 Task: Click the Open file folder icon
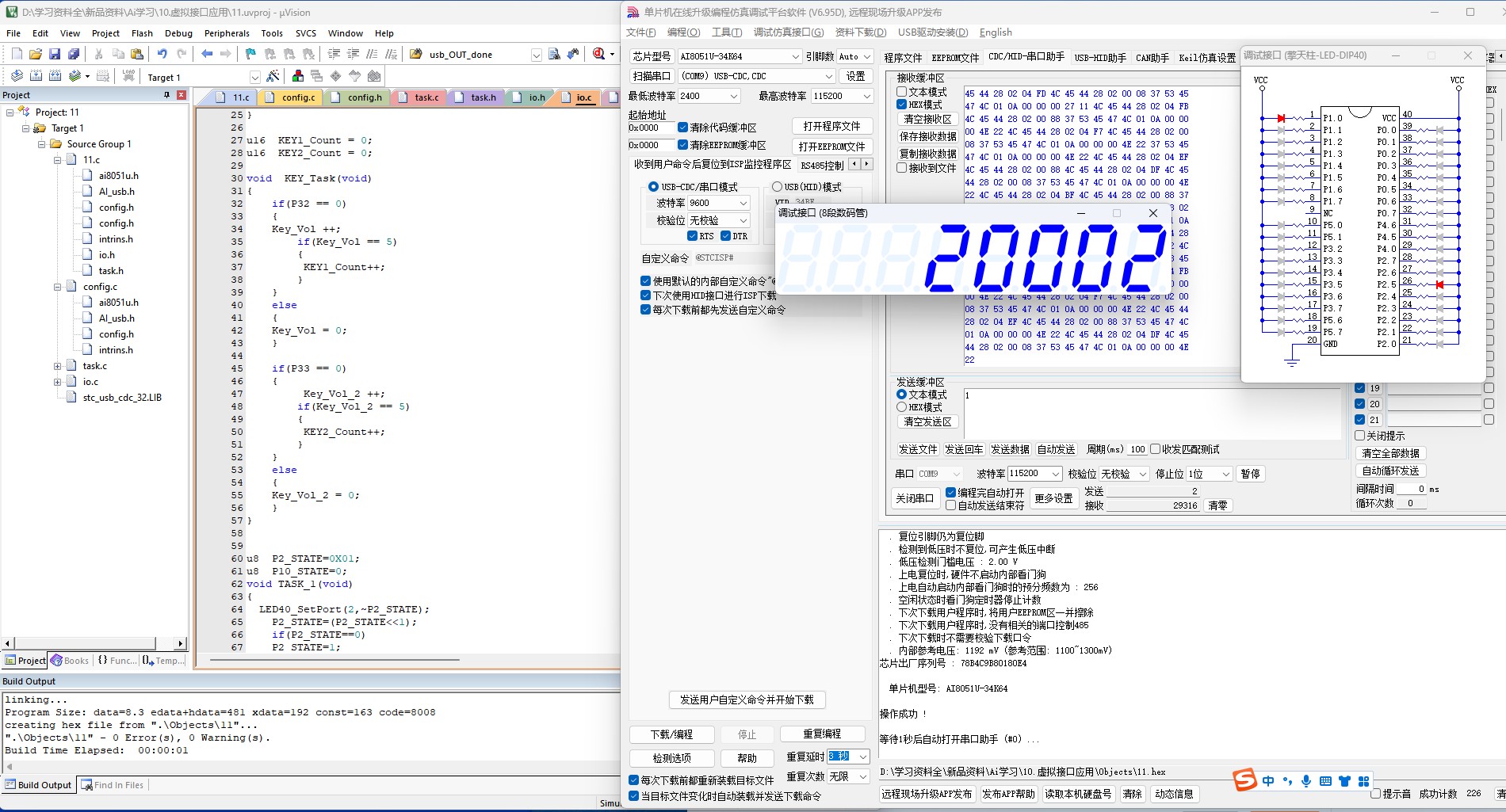(35, 54)
